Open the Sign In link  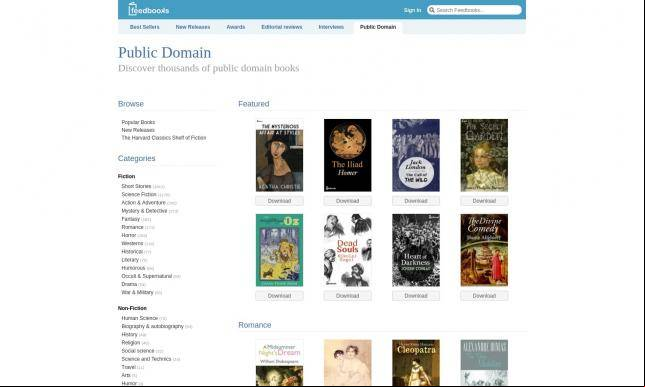click(x=412, y=10)
